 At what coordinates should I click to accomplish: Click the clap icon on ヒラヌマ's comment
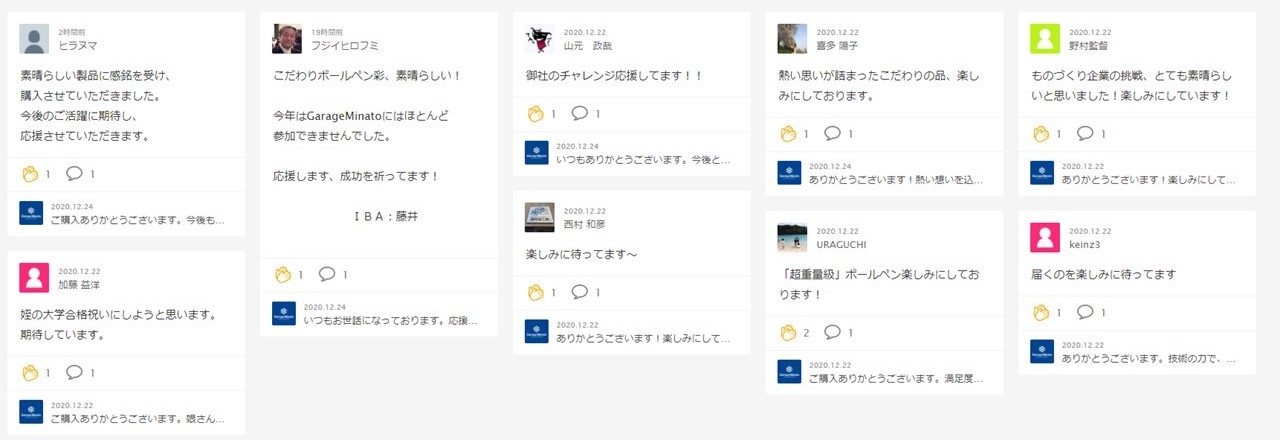[29, 174]
